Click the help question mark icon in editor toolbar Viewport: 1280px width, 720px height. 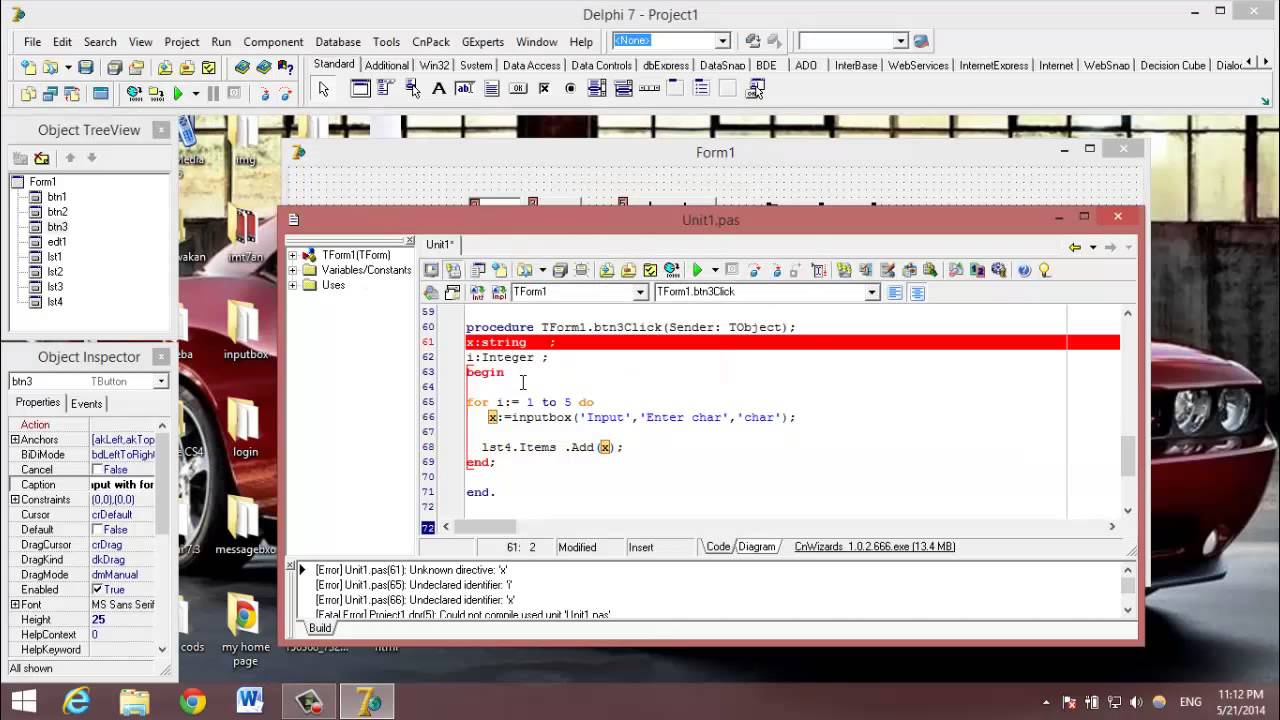(1024, 270)
